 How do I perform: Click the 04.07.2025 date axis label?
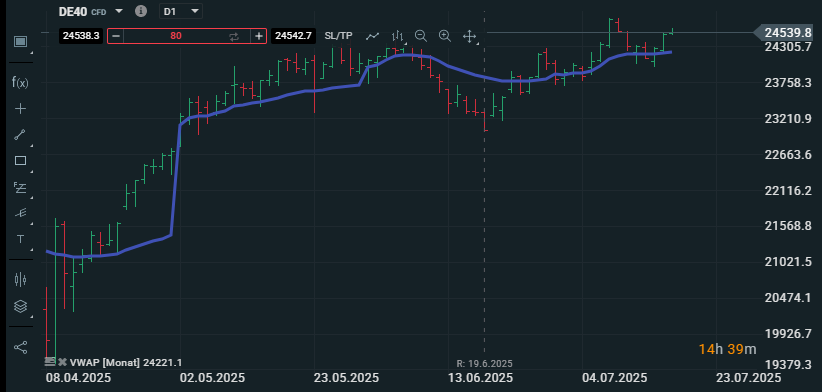click(x=614, y=377)
